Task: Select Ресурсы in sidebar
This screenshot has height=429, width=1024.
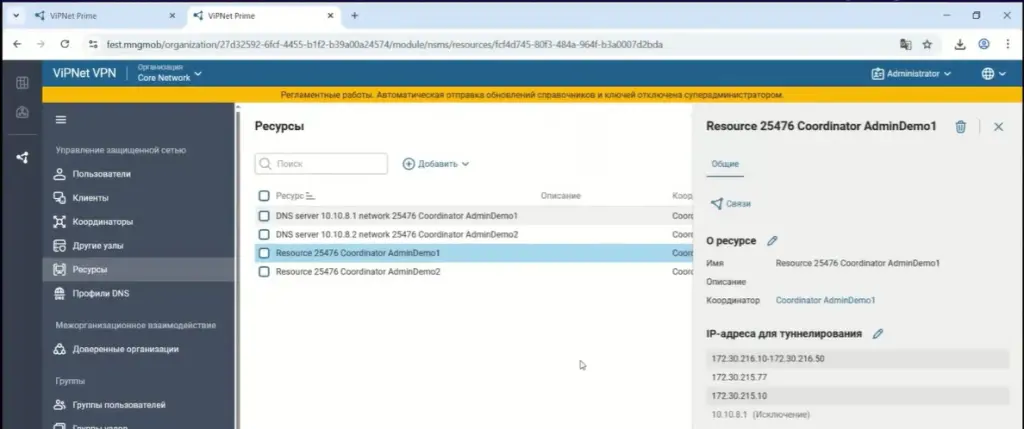Action: pyautogui.click(x=138, y=269)
